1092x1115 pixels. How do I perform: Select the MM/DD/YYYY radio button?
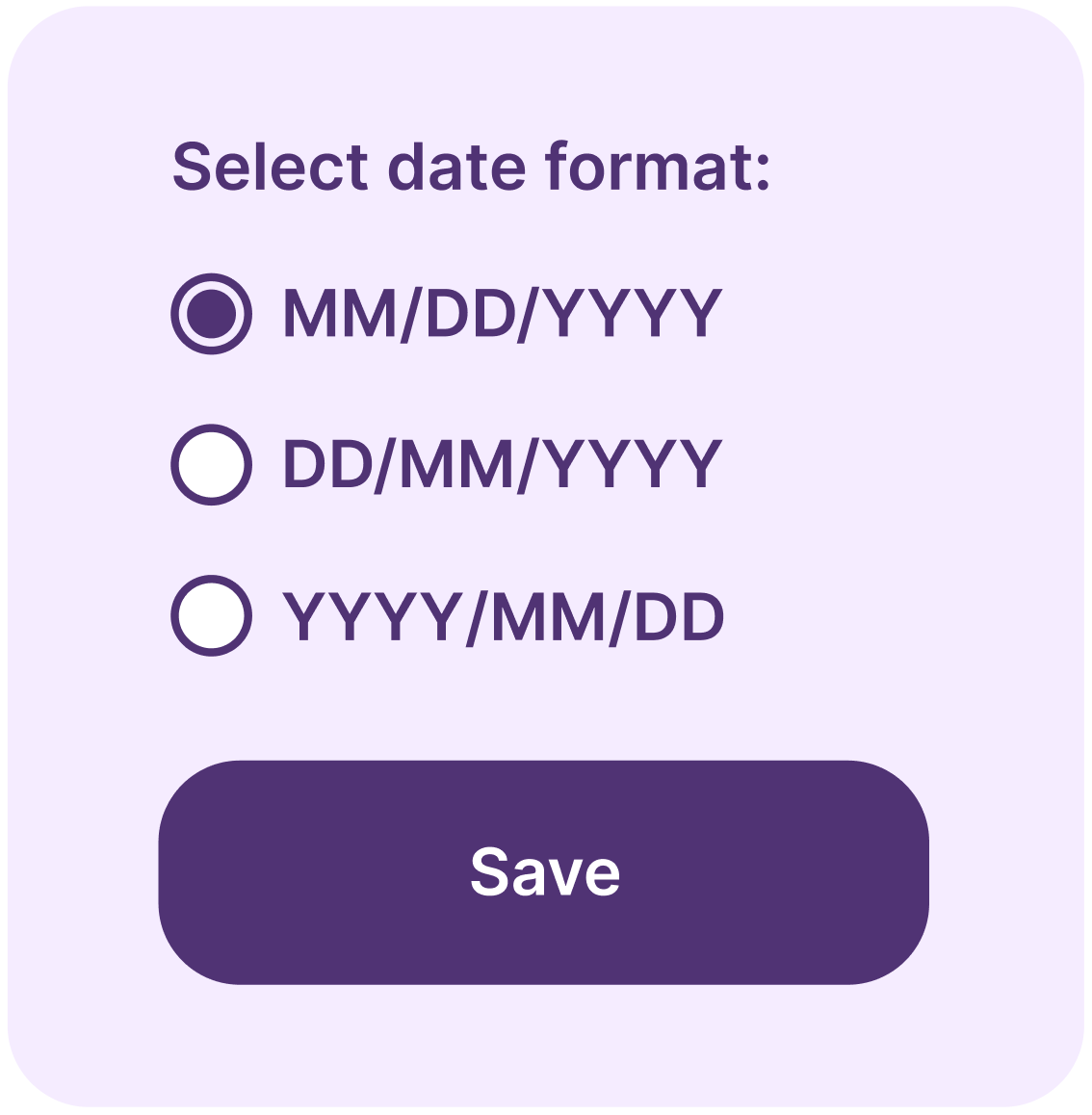coord(212,314)
